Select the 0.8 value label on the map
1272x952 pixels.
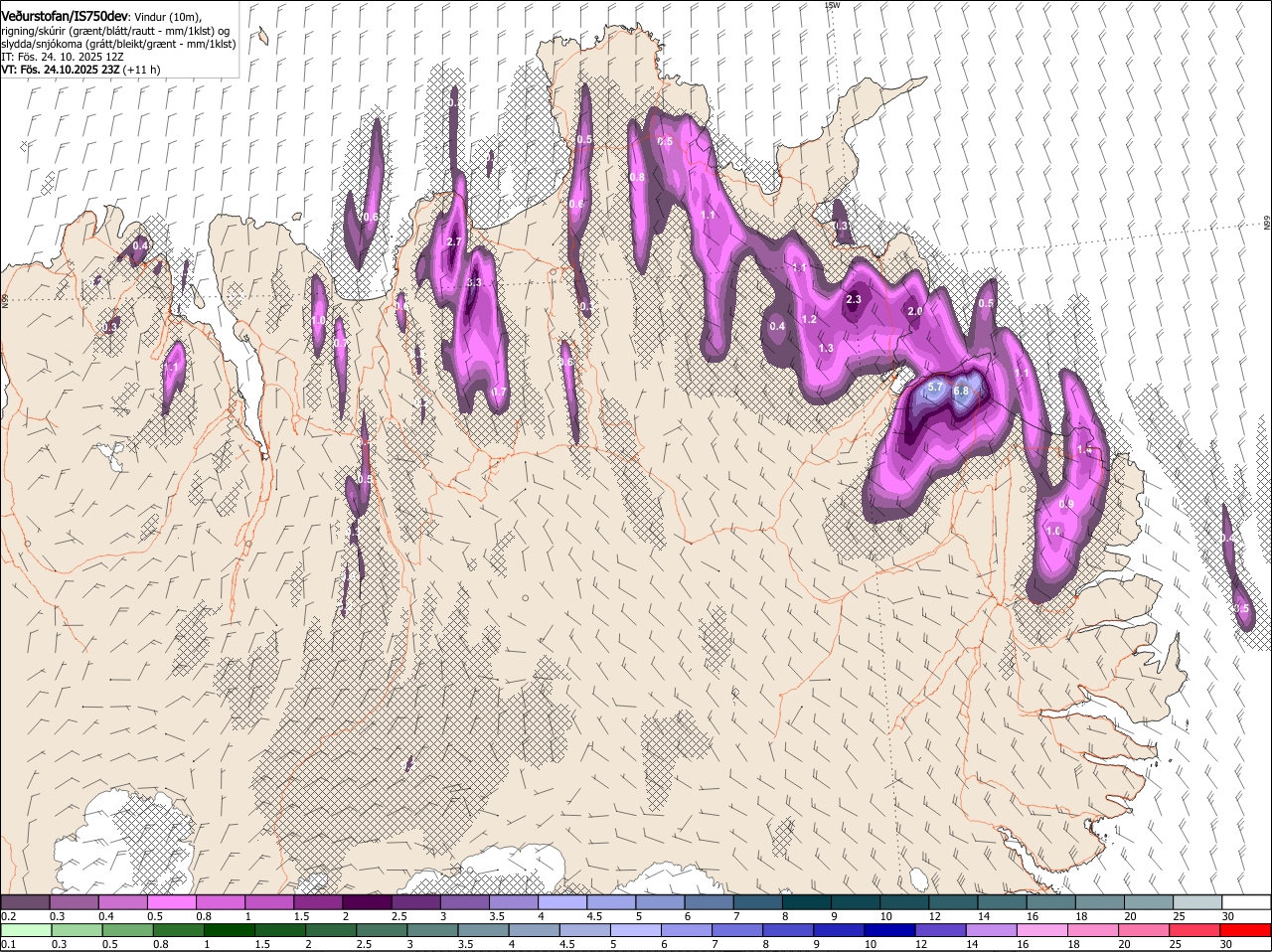tap(638, 177)
